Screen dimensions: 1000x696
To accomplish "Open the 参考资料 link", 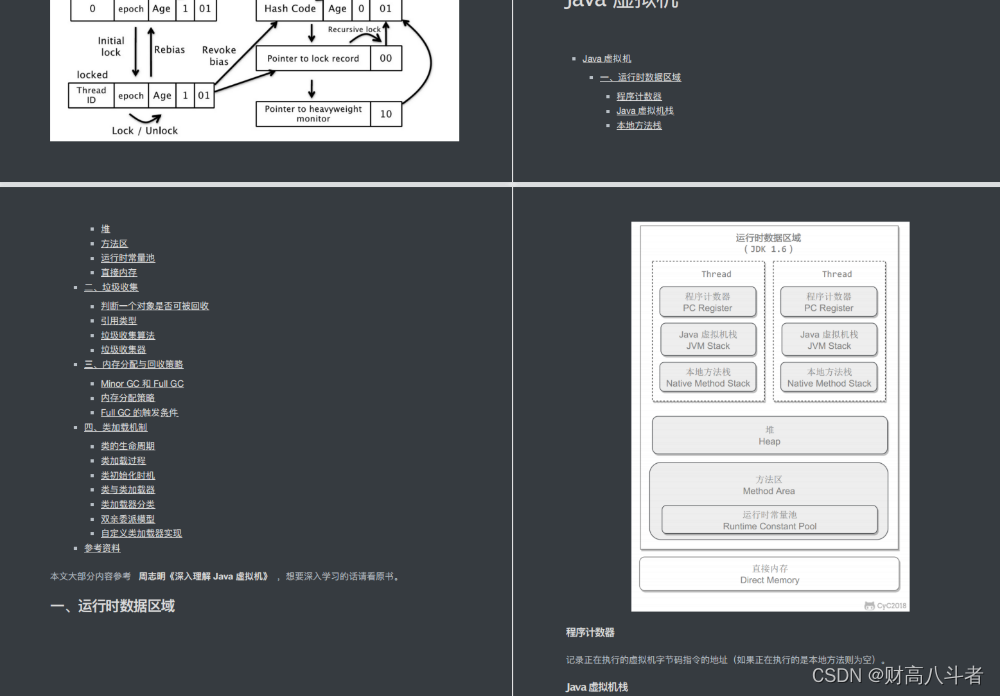I will [104, 547].
